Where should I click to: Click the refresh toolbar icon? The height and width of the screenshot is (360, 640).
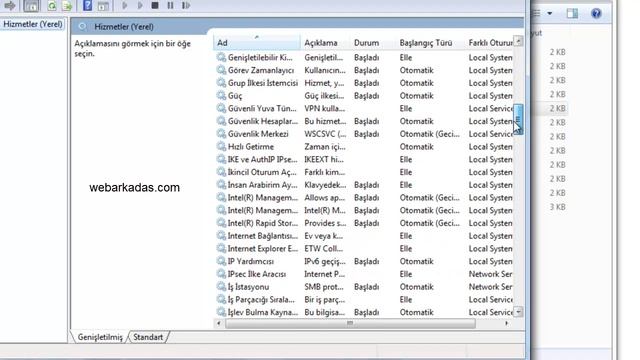(52, 6)
